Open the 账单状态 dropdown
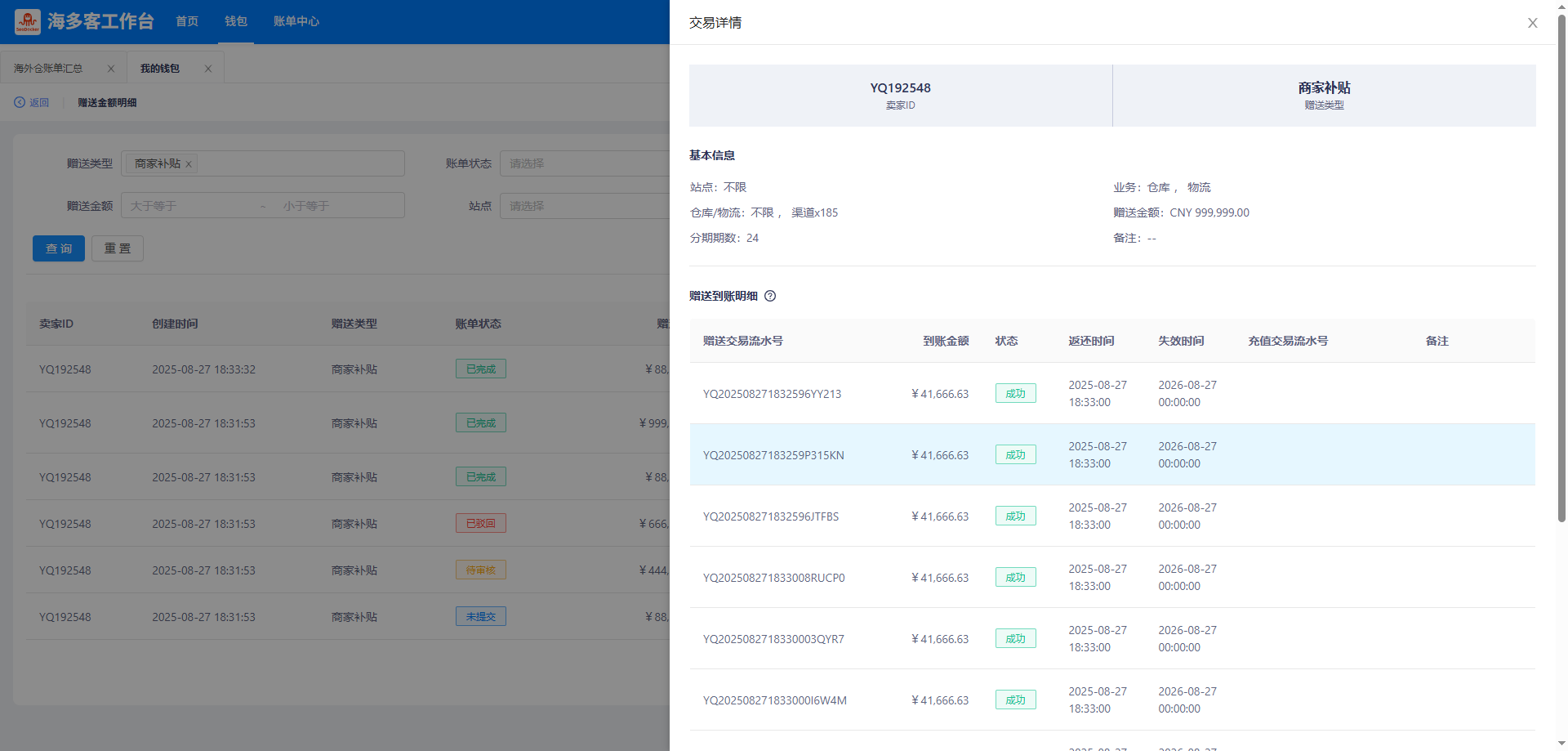Screen dimensions: 1568x751 (585, 163)
